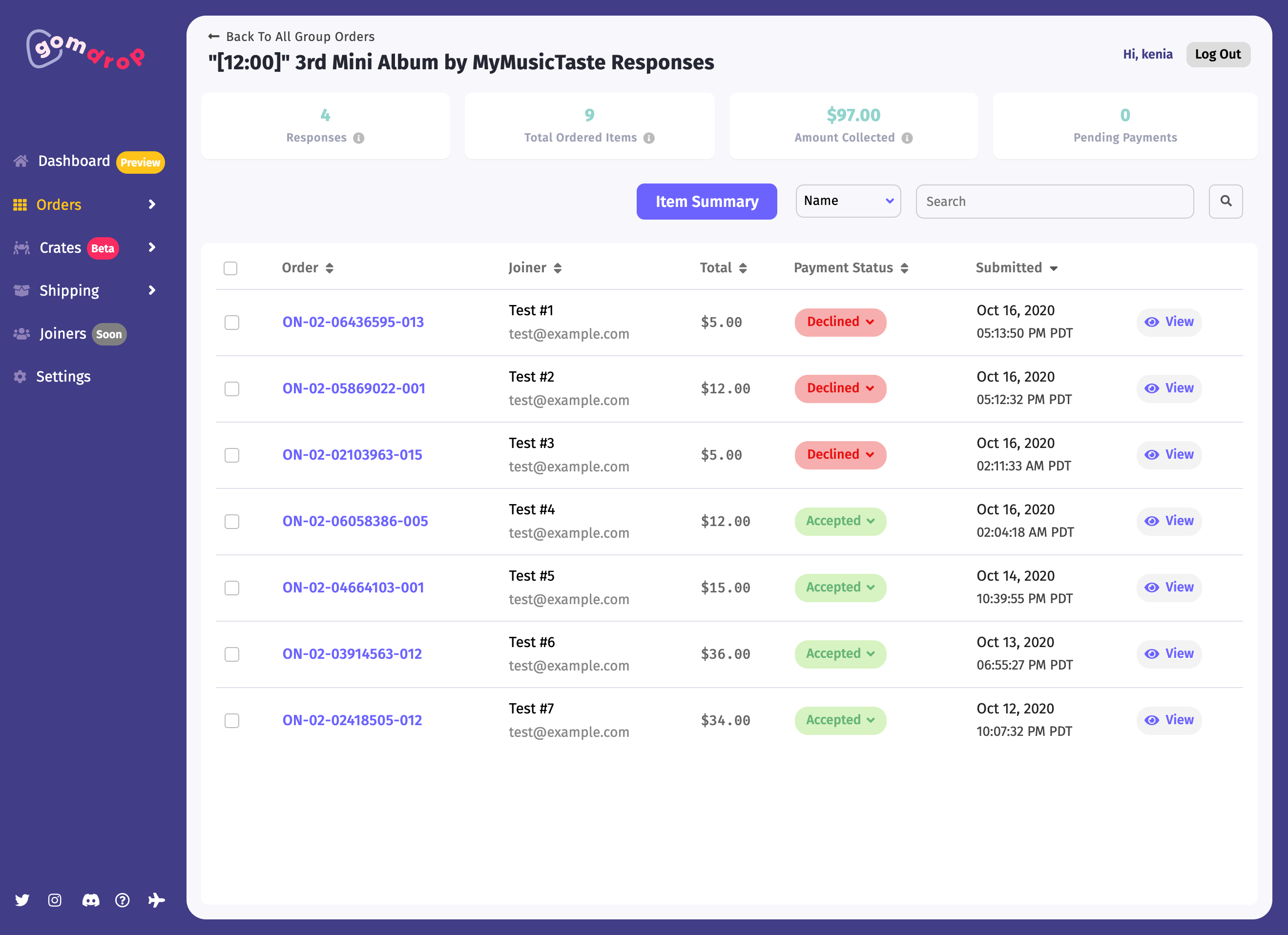Screen dimensions: 1288x935
Task: Open the Name search filter dropdown
Action: (x=848, y=201)
